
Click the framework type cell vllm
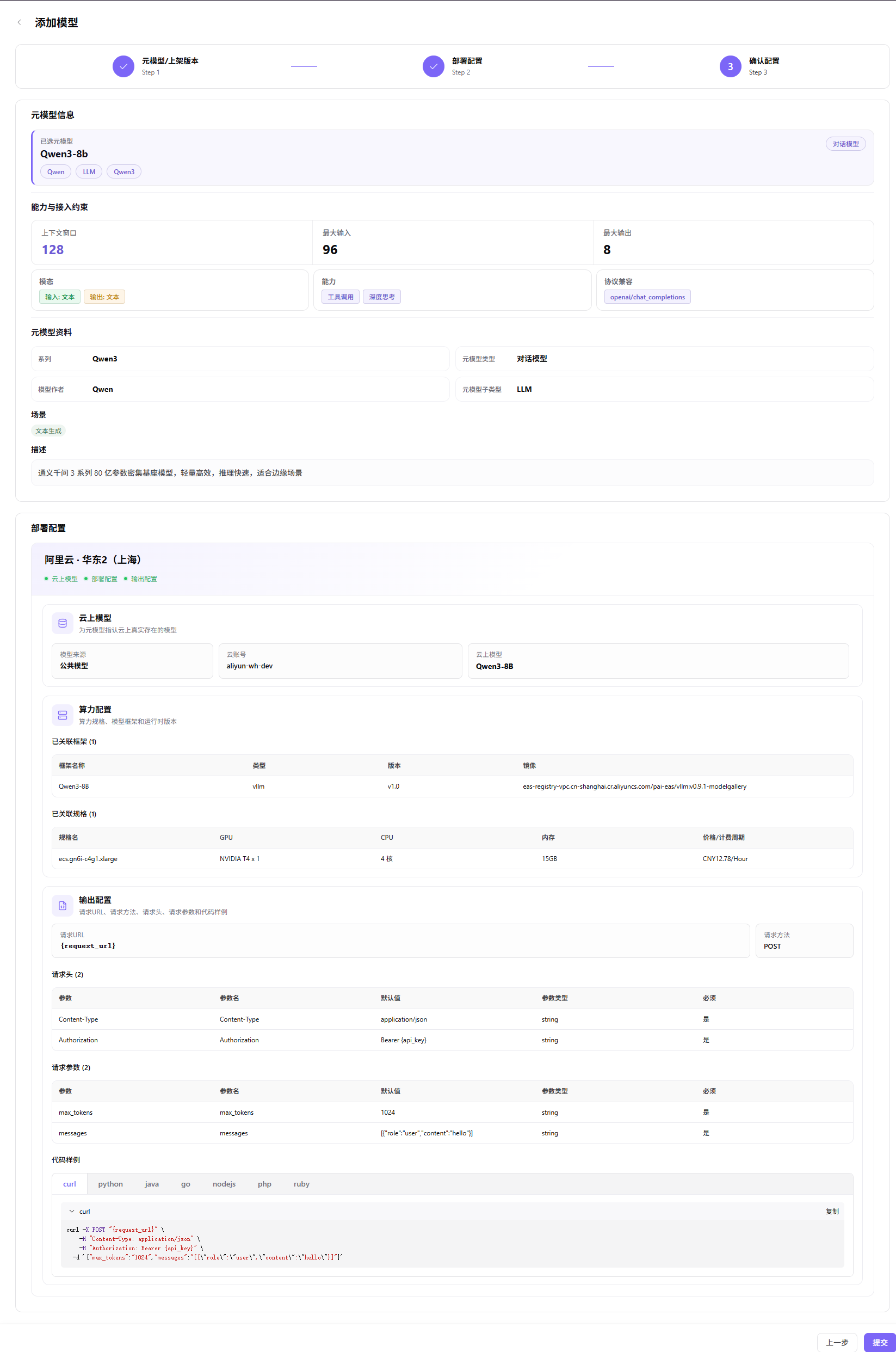click(x=258, y=786)
